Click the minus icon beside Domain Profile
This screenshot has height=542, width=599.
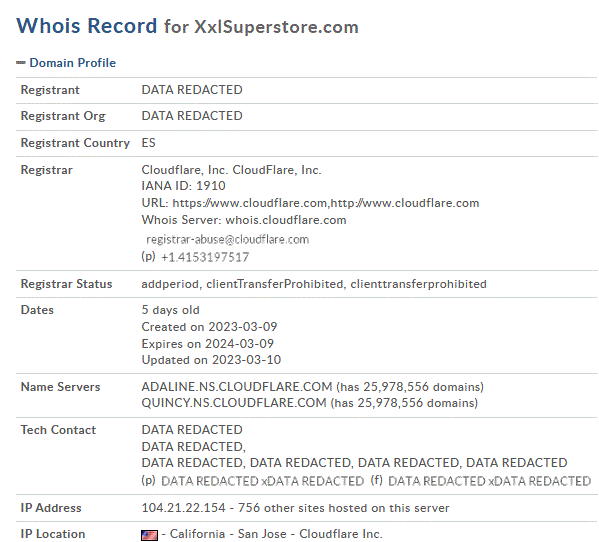click(x=21, y=63)
